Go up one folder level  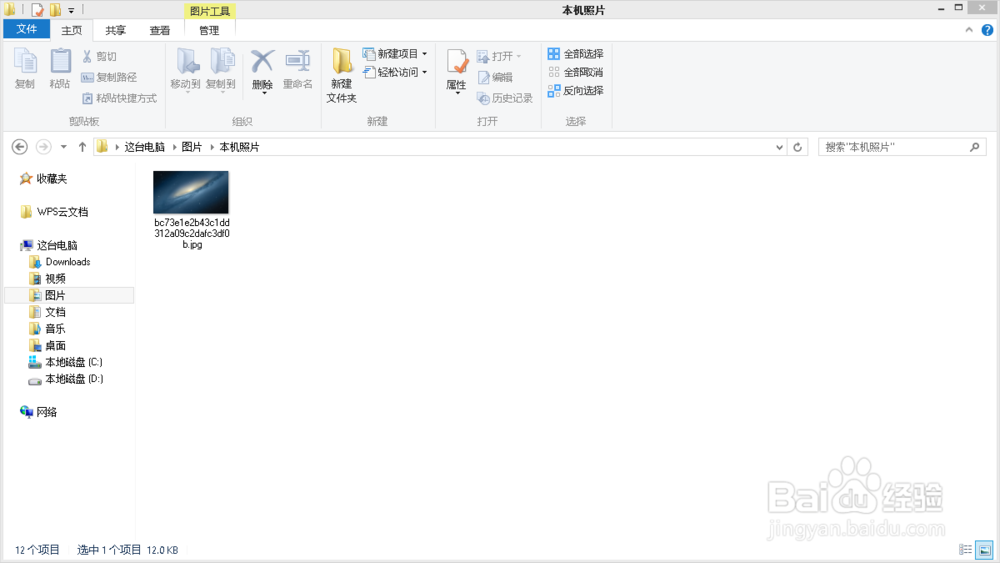(x=82, y=147)
